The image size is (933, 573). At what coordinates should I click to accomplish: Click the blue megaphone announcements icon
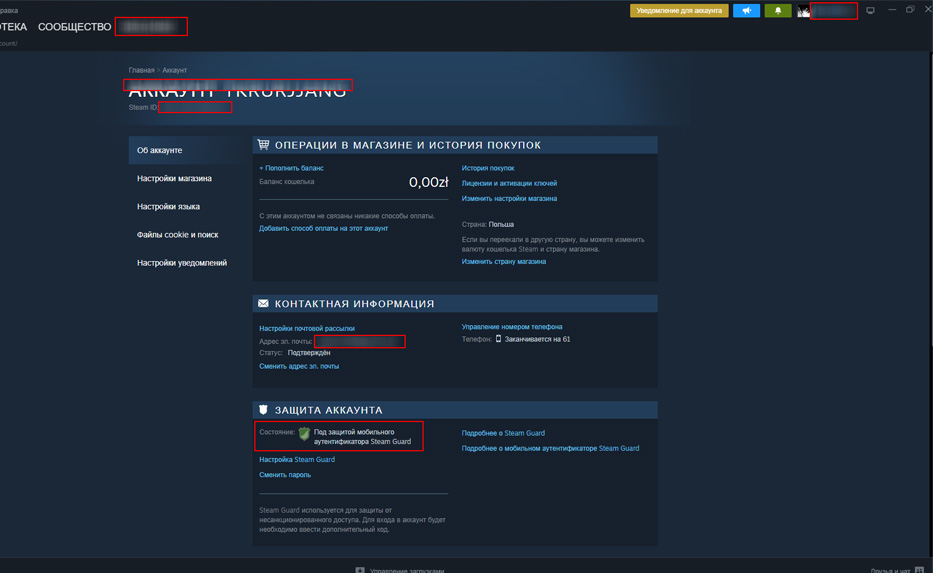coord(746,11)
